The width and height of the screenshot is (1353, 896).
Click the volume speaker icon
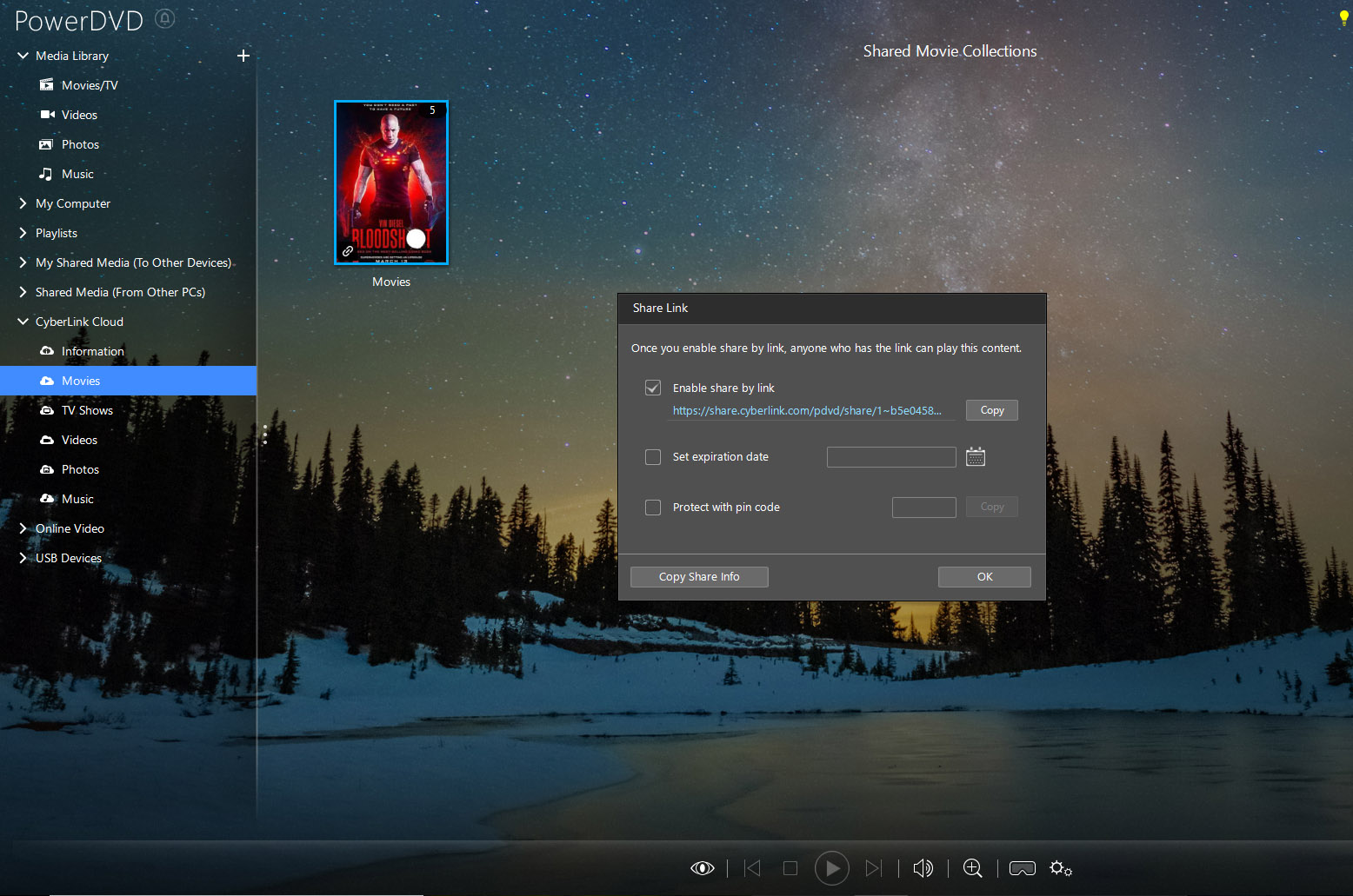(x=923, y=868)
